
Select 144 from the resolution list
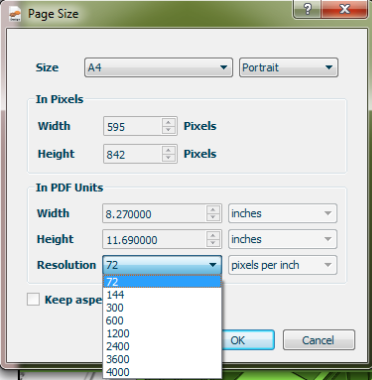click(162, 295)
